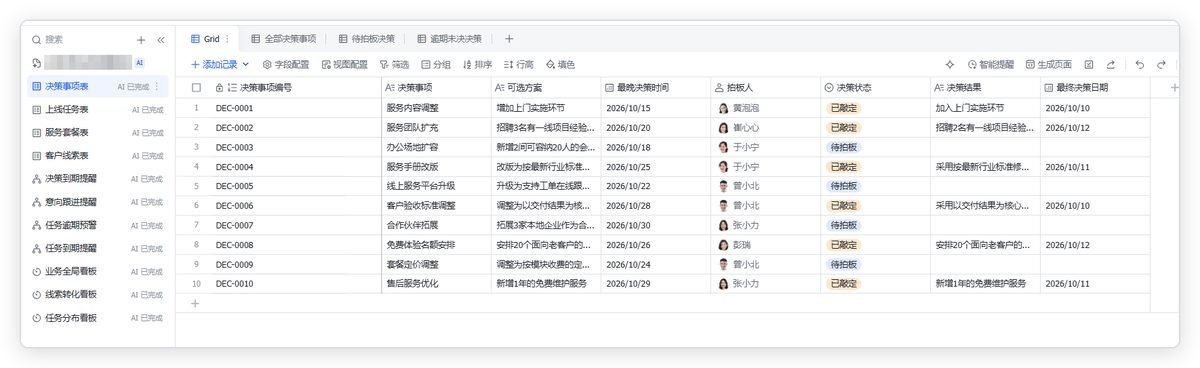The height and width of the screenshot is (368, 1200).
Task: Open the 任务分布看板 dashboard
Action: click(97, 317)
